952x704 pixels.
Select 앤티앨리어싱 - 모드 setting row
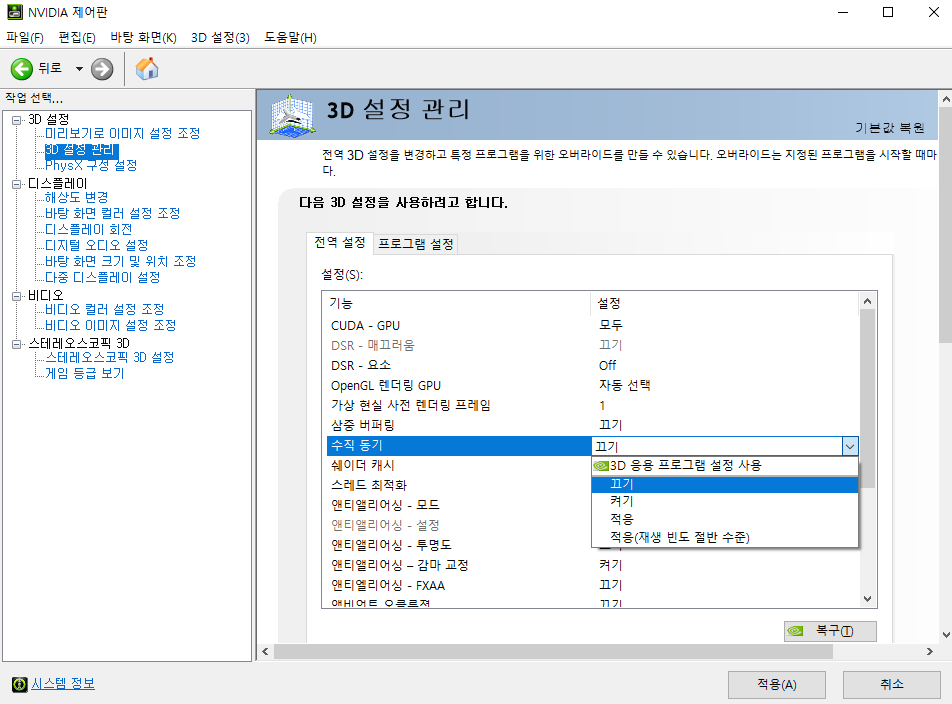tap(459, 505)
